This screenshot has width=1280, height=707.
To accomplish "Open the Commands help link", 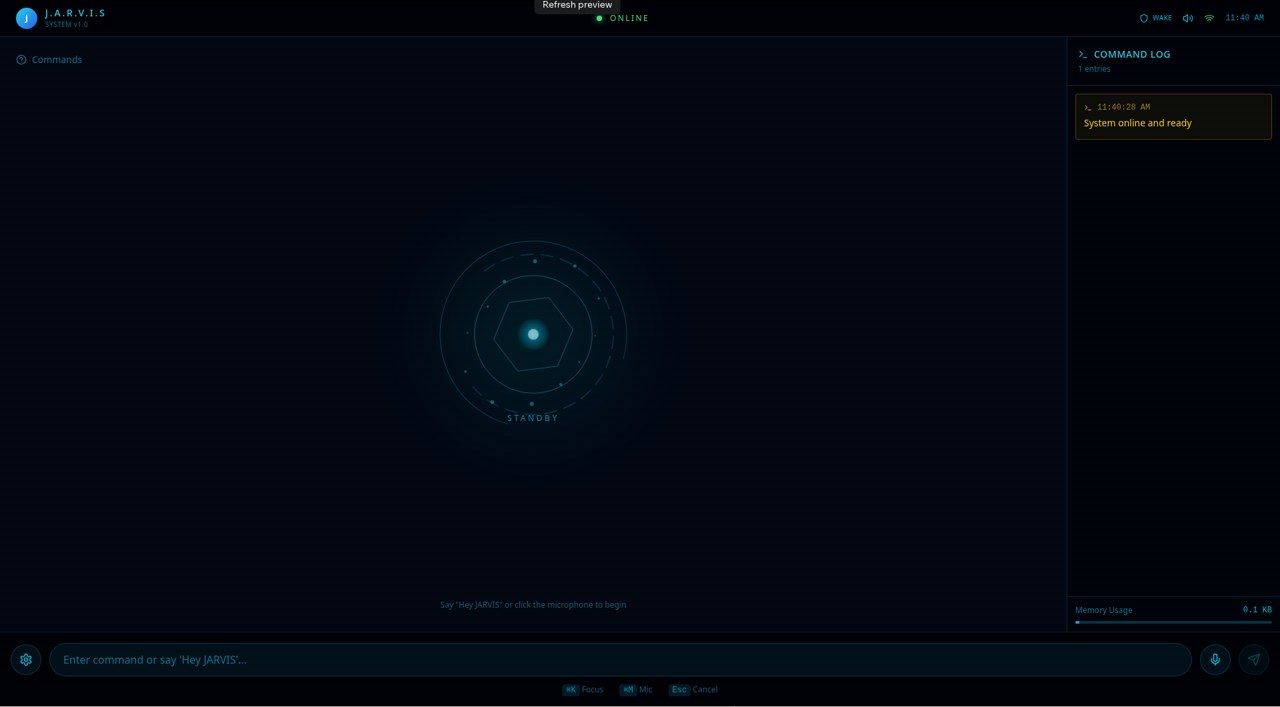I will pos(49,60).
